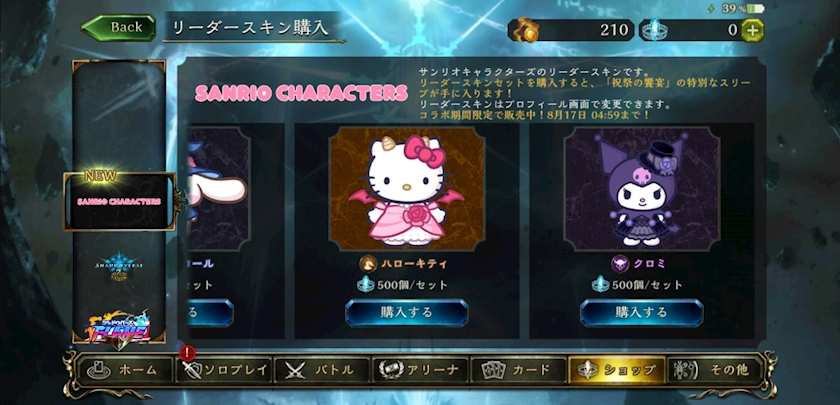Go back with the green Back button

118,27
